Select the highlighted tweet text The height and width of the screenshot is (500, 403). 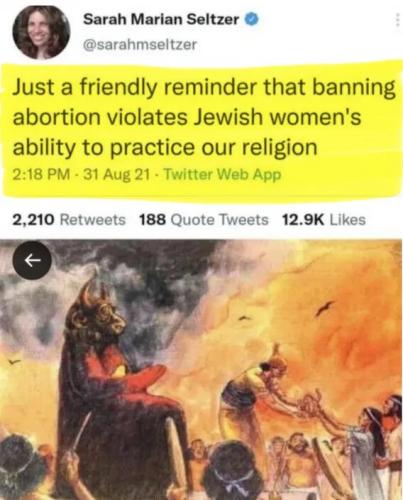click(203, 117)
